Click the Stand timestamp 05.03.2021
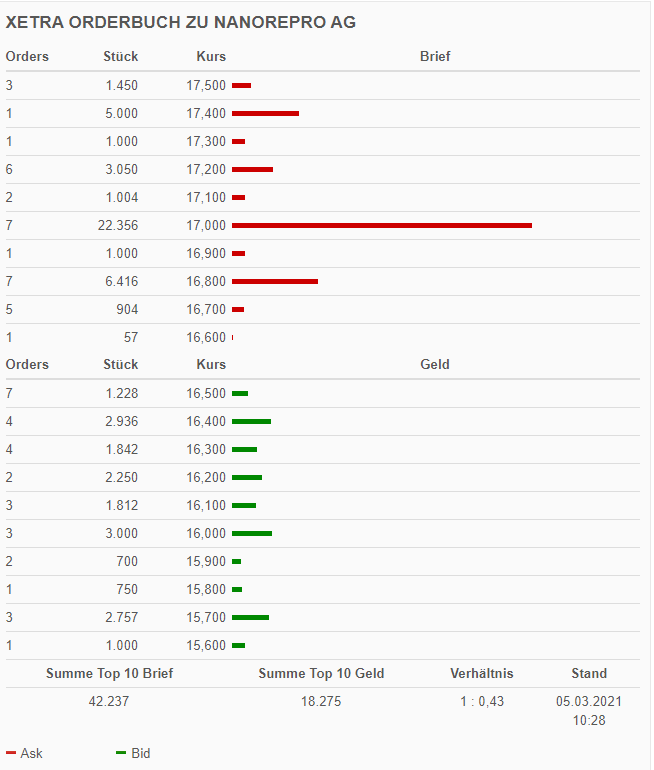This screenshot has width=654, height=770. pos(589,701)
